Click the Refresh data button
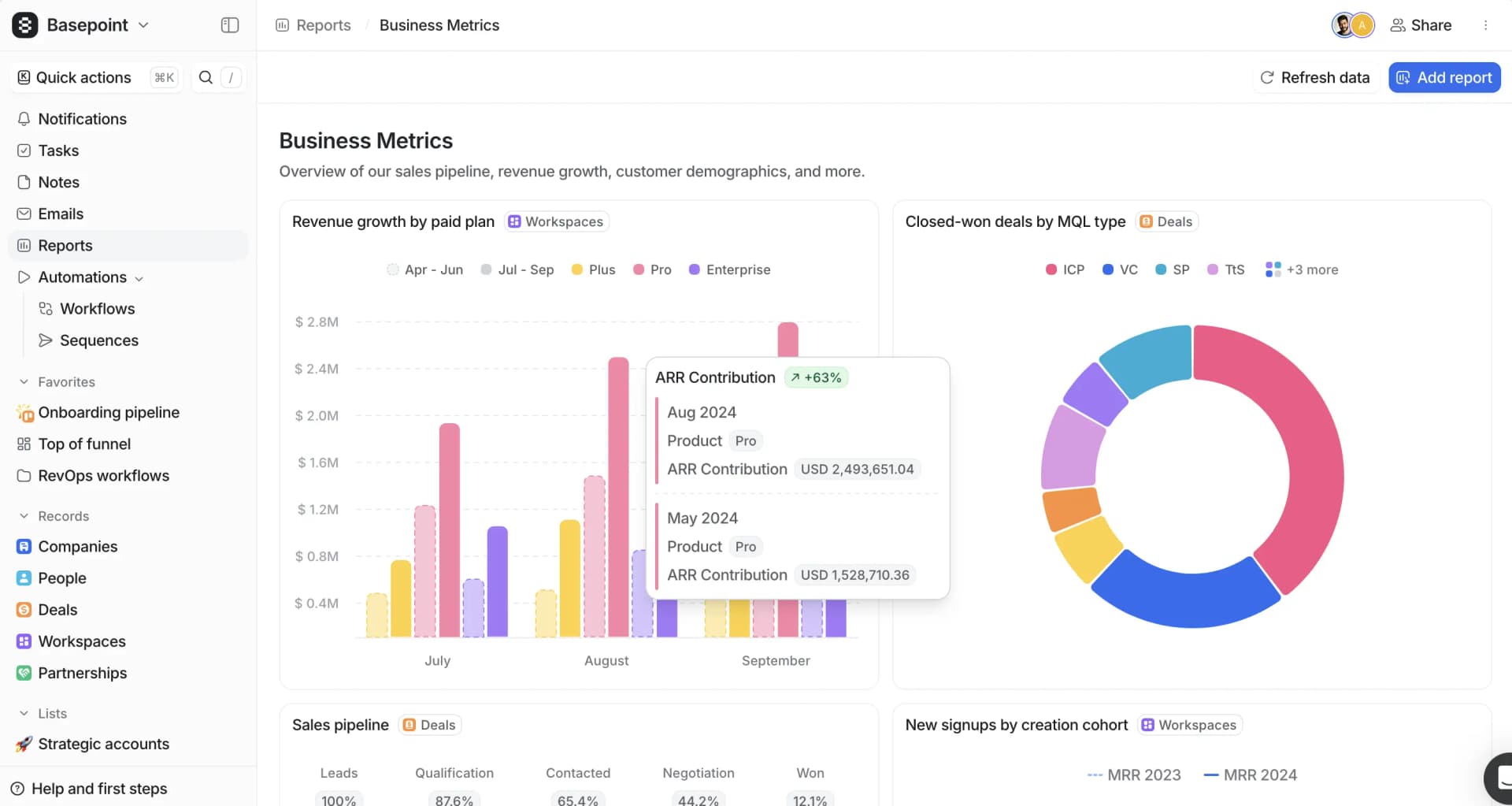The height and width of the screenshot is (806, 1512). coord(1315,77)
